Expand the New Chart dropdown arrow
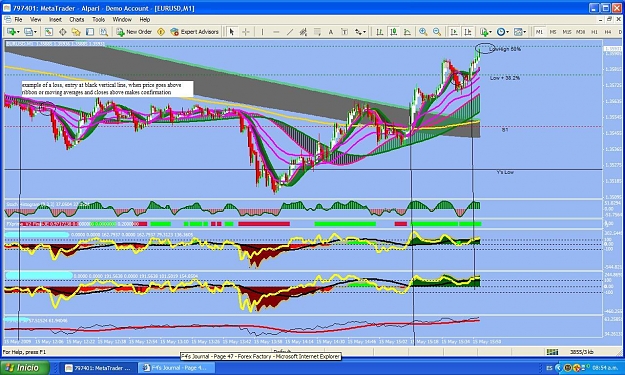This screenshot has width=625, height=375. pyautogui.click(x=18, y=32)
